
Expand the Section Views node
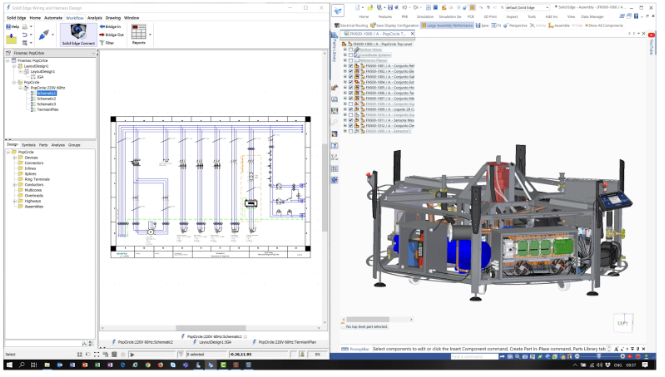click(x=345, y=50)
